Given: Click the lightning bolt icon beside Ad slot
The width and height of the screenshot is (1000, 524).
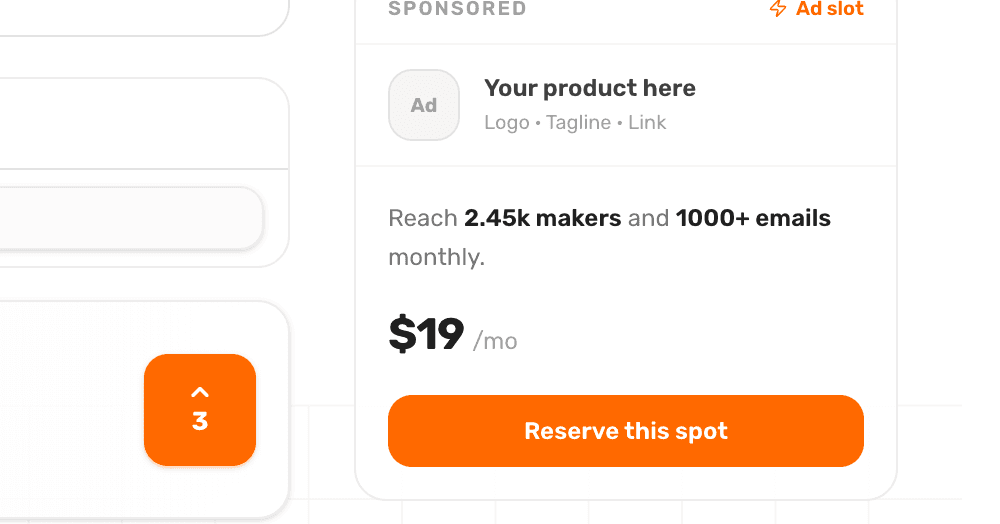Looking at the screenshot, I should click(777, 9).
